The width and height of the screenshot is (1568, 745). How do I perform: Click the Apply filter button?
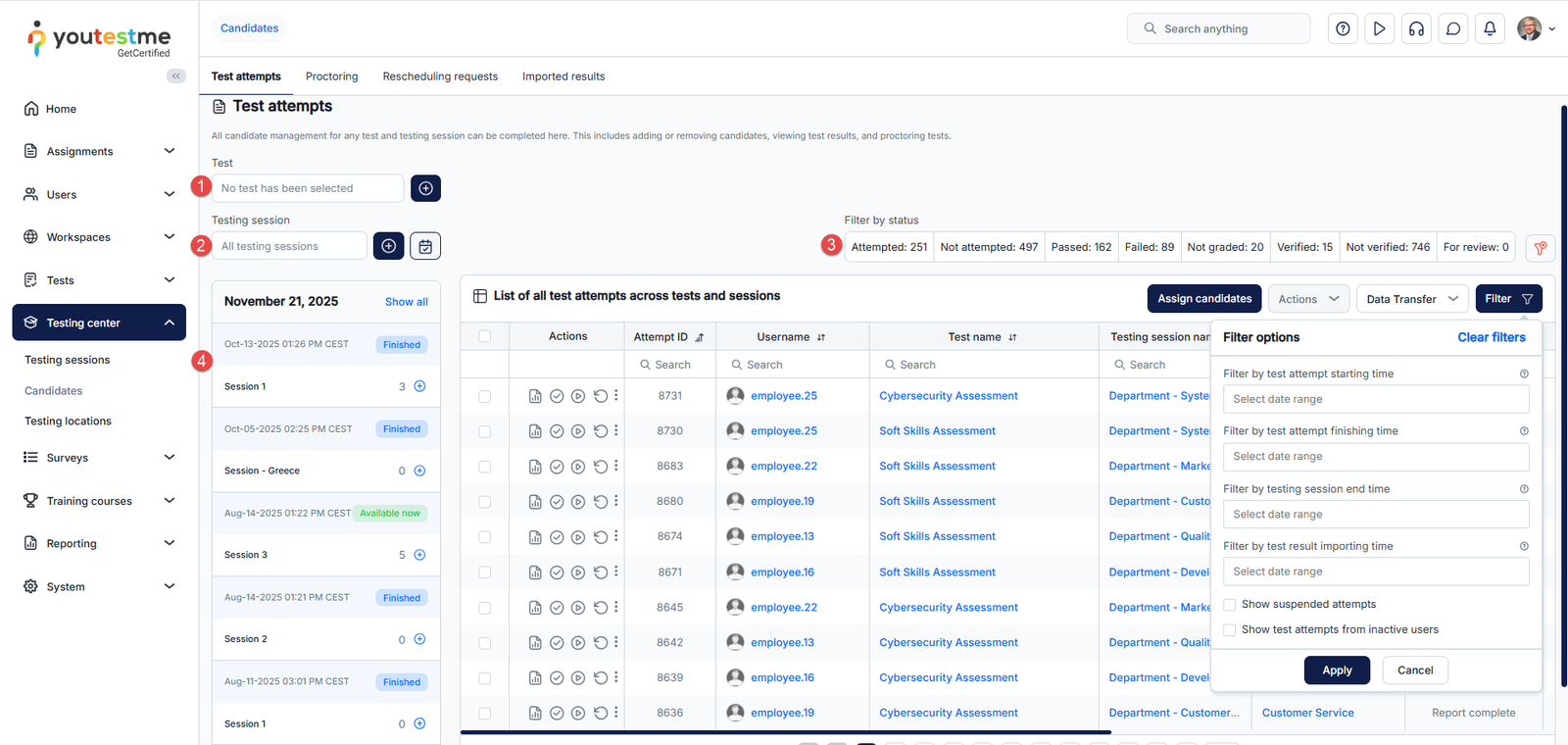[x=1337, y=670]
